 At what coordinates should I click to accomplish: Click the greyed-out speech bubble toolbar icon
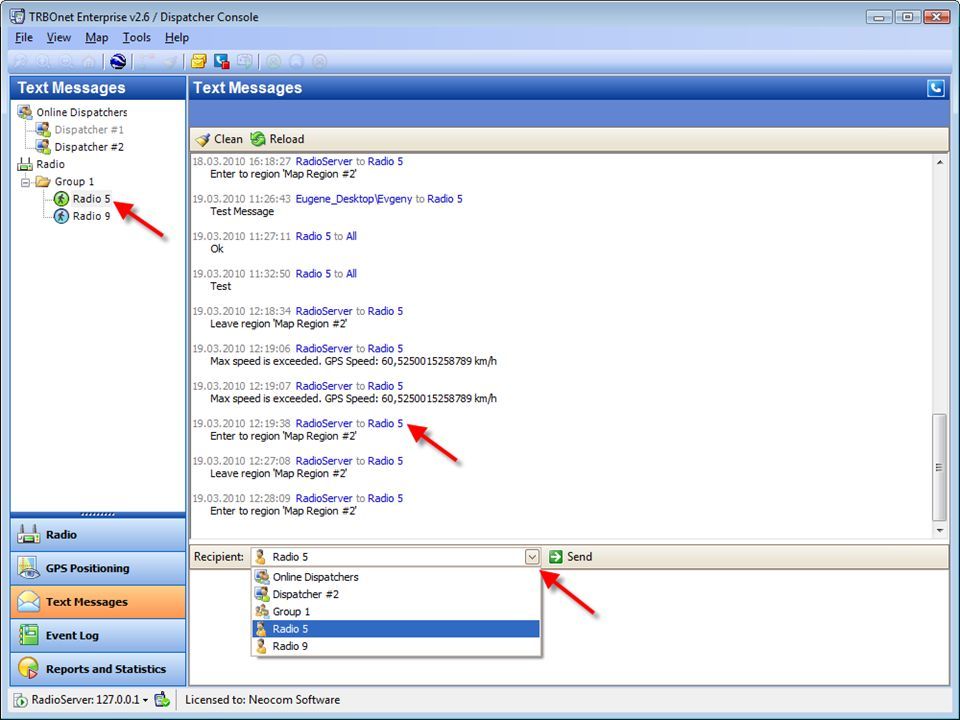[x=245, y=61]
